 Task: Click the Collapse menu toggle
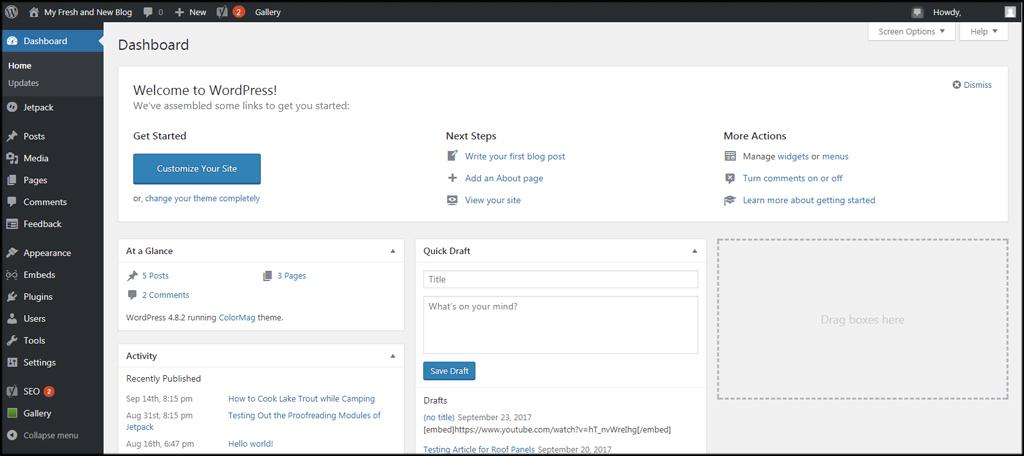pyautogui.click(x=50, y=435)
